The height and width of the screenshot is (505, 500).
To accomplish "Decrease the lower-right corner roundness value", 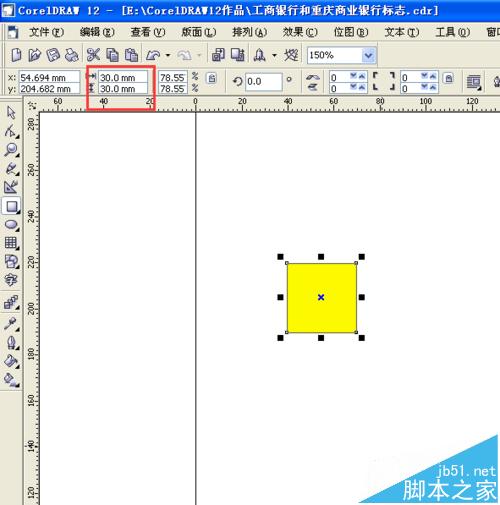I will tap(424, 87).
